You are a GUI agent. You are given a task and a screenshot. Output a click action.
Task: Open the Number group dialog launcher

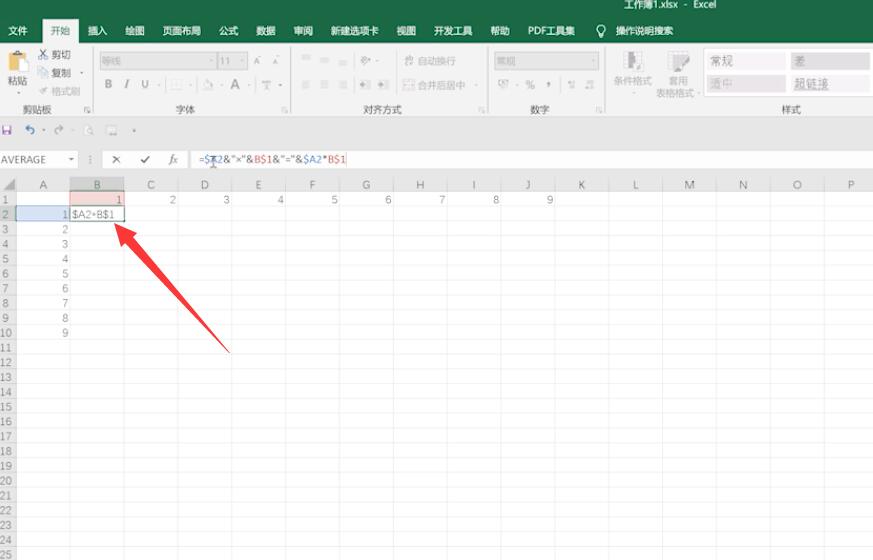[599, 110]
